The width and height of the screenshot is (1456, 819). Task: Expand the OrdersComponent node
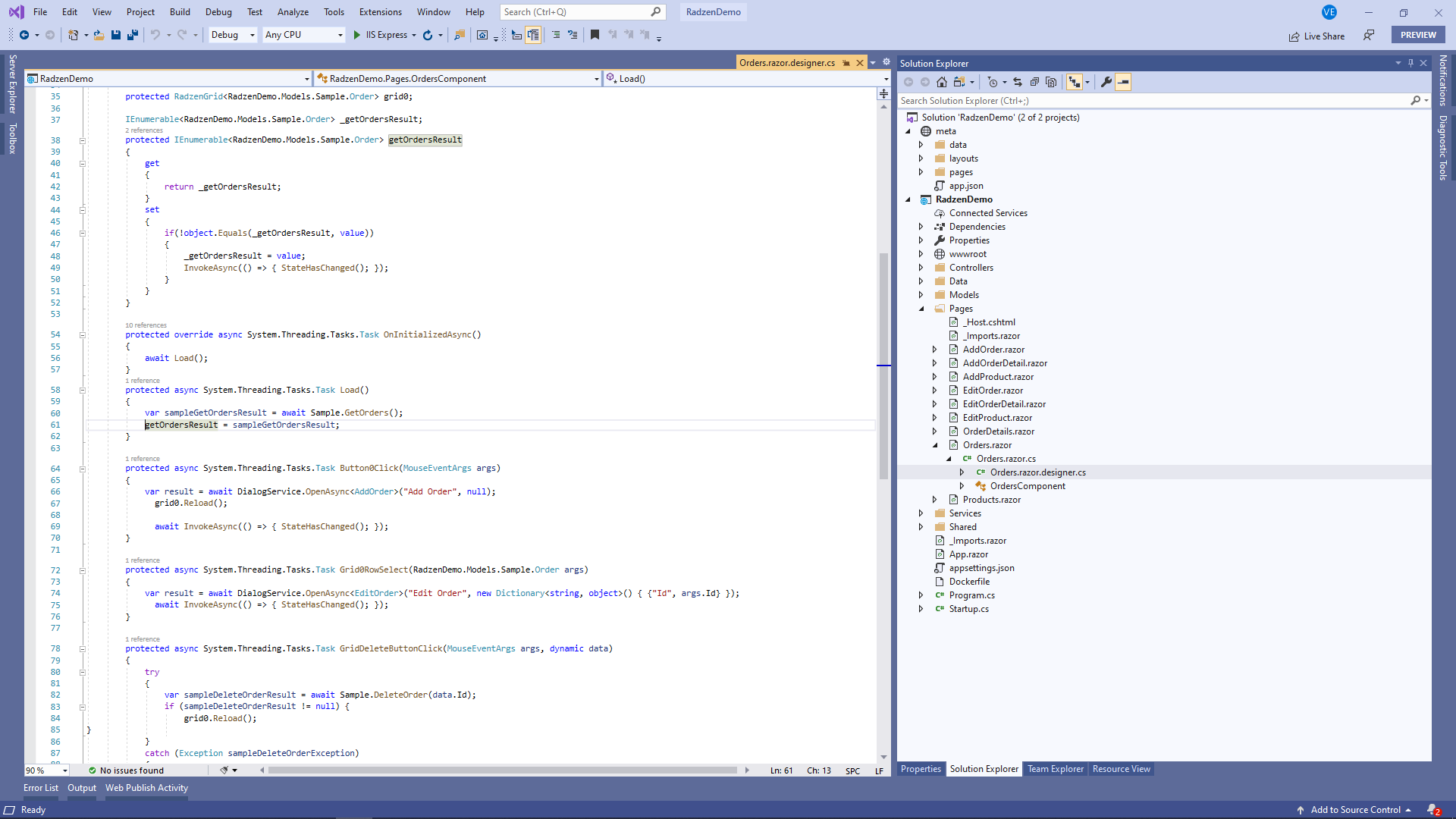pyautogui.click(x=962, y=486)
